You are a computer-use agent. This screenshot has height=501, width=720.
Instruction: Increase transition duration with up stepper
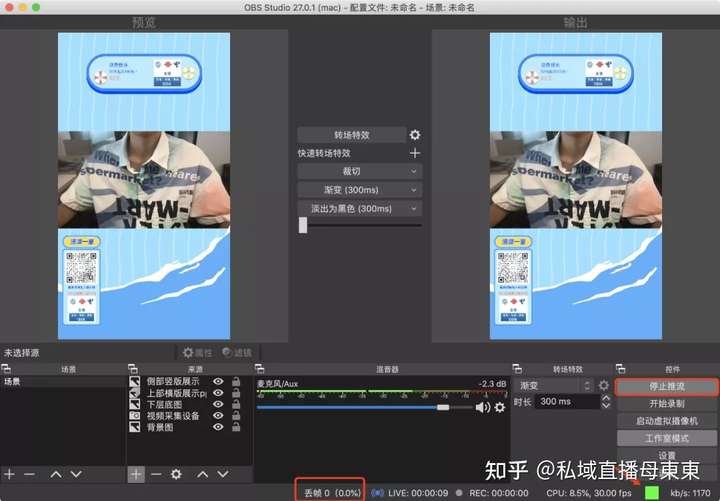point(606,398)
